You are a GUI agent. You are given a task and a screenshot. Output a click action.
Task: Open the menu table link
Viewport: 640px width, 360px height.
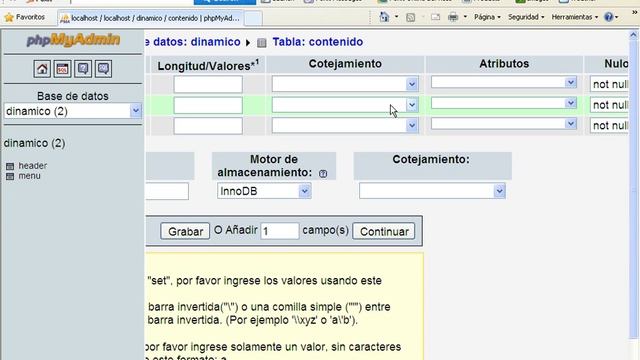(x=29, y=176)
